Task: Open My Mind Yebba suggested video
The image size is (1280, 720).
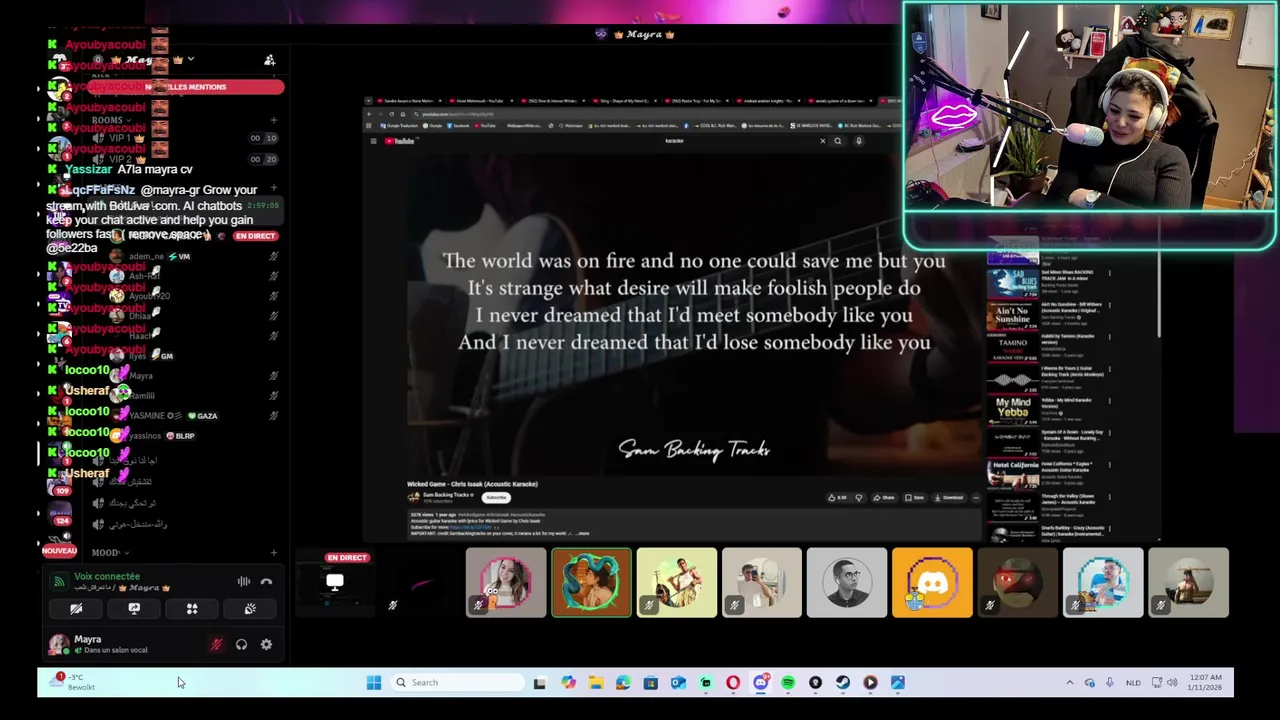Action: coord(1013,412)
